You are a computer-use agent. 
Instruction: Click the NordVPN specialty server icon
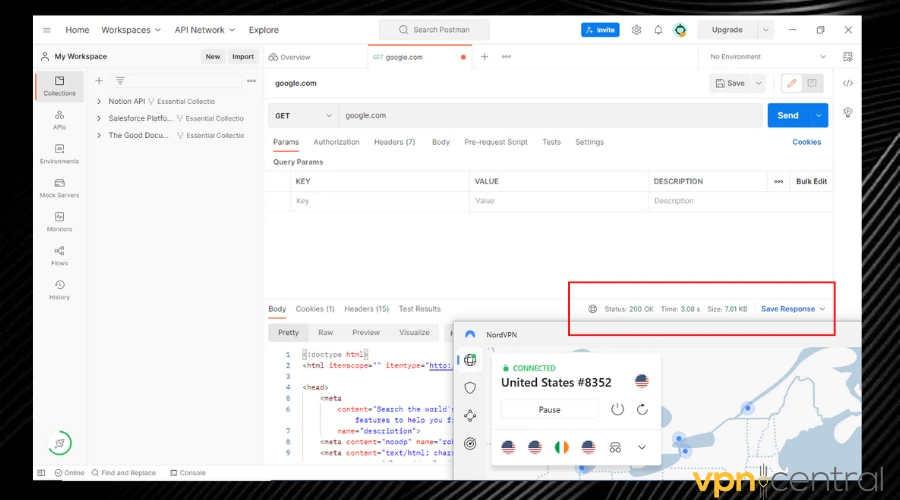615,447
